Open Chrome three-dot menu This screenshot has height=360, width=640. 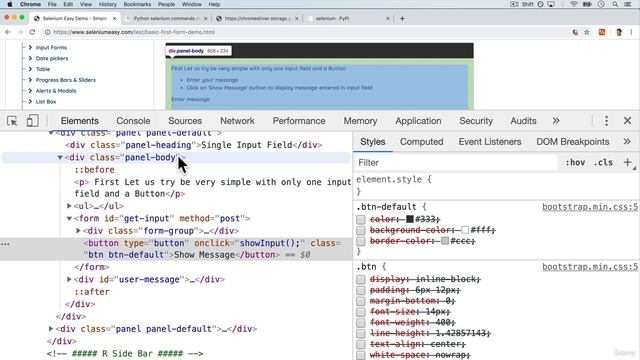(x=631, y=32)
